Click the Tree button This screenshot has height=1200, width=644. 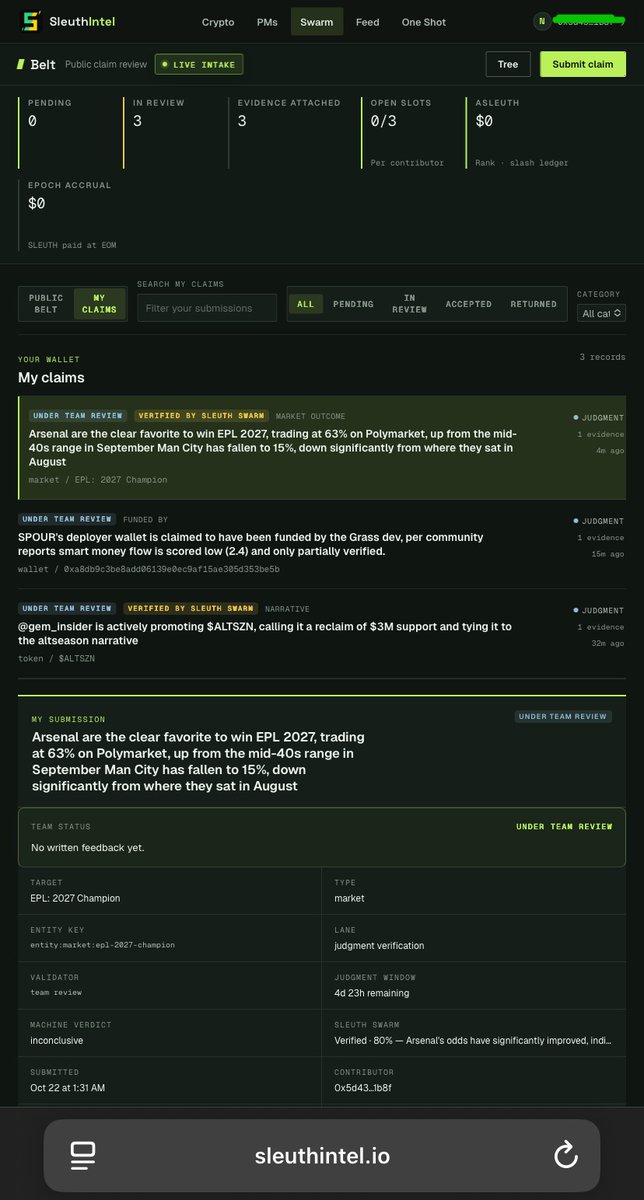pos(508,64)
